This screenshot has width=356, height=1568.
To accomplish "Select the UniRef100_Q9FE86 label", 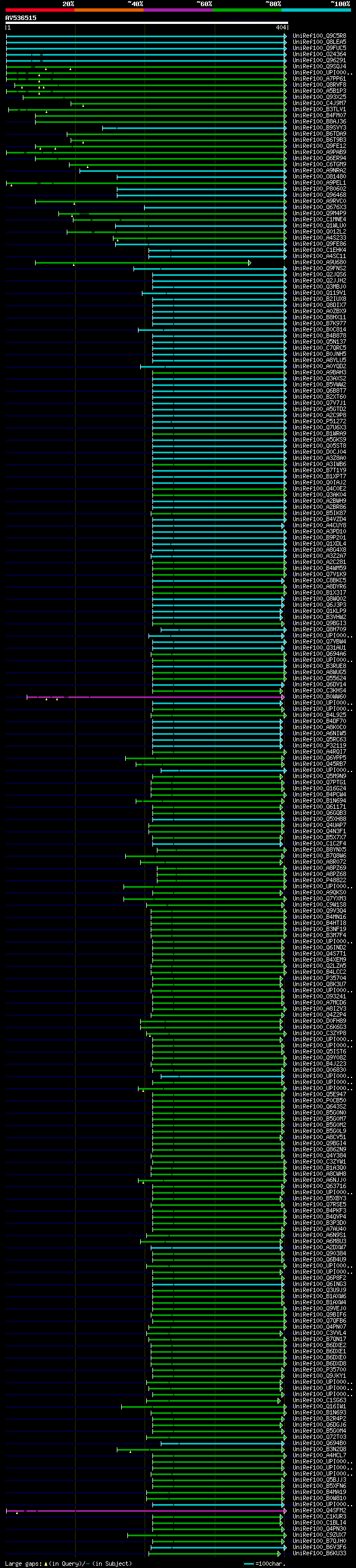I will pyautogui.click(x=319, y=244).
